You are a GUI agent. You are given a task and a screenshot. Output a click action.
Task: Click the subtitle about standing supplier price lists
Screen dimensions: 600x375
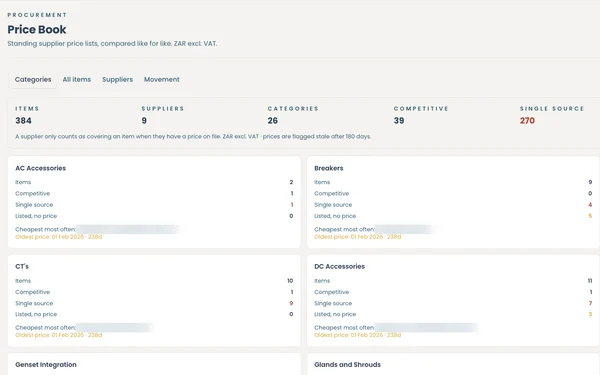coord(112,44)
